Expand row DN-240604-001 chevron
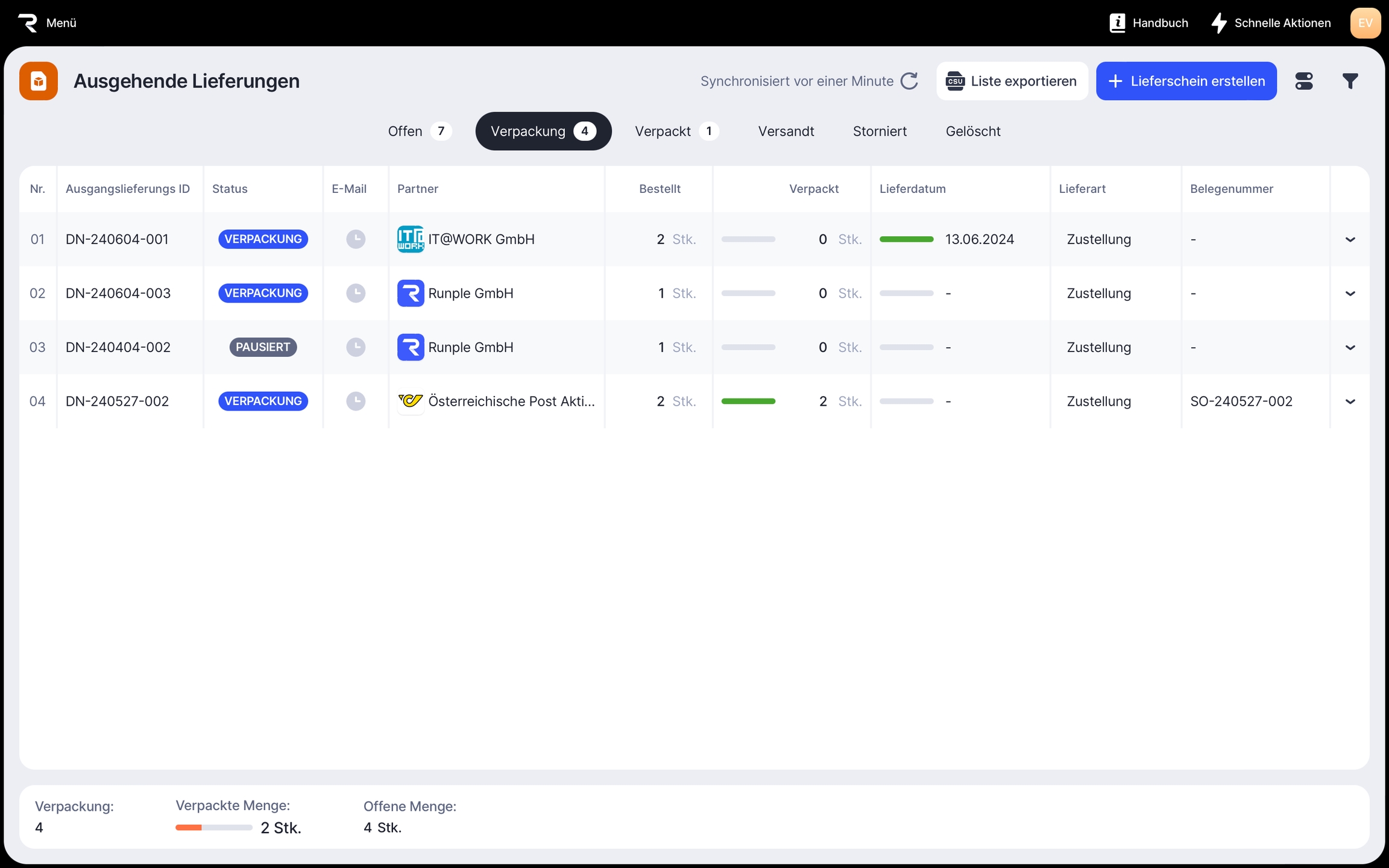The height and width of the screenshot is (868, 1389). [x=1350, y=239]
